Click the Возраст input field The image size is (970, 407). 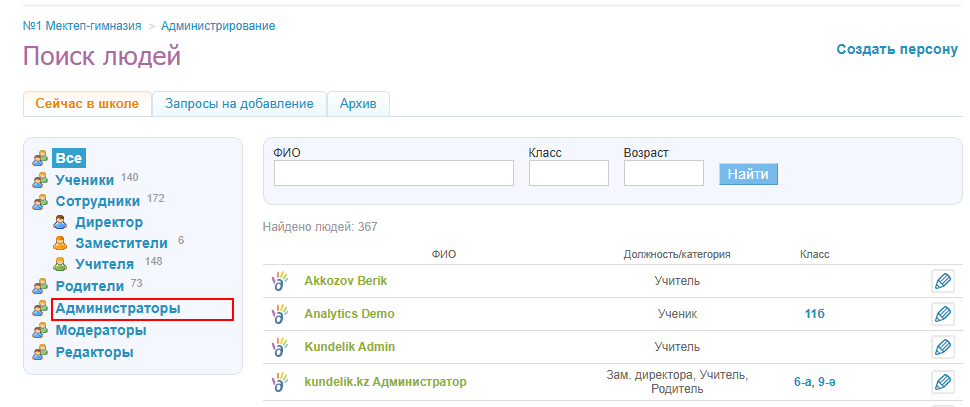point(663,173)
